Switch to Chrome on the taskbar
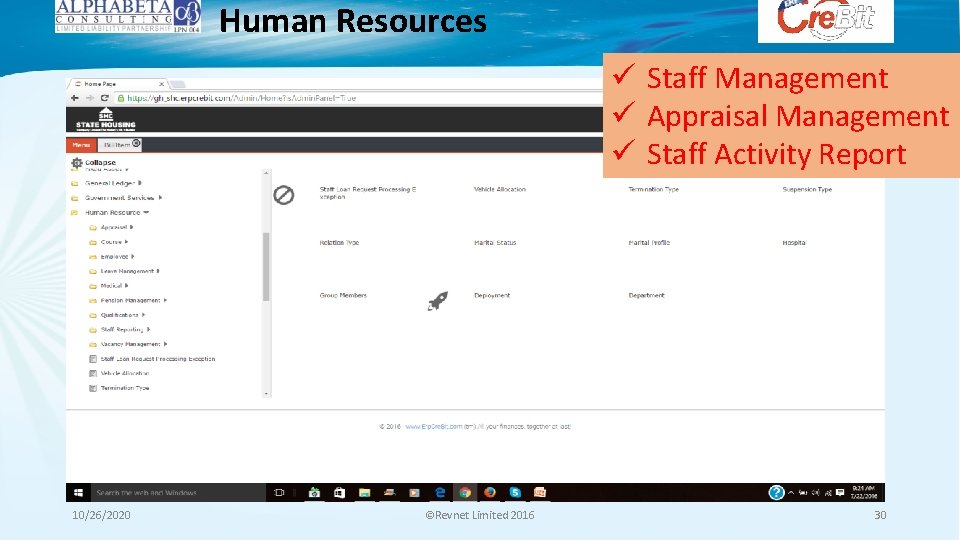This screenshot has height=540, width=960. tap(465, 492)
